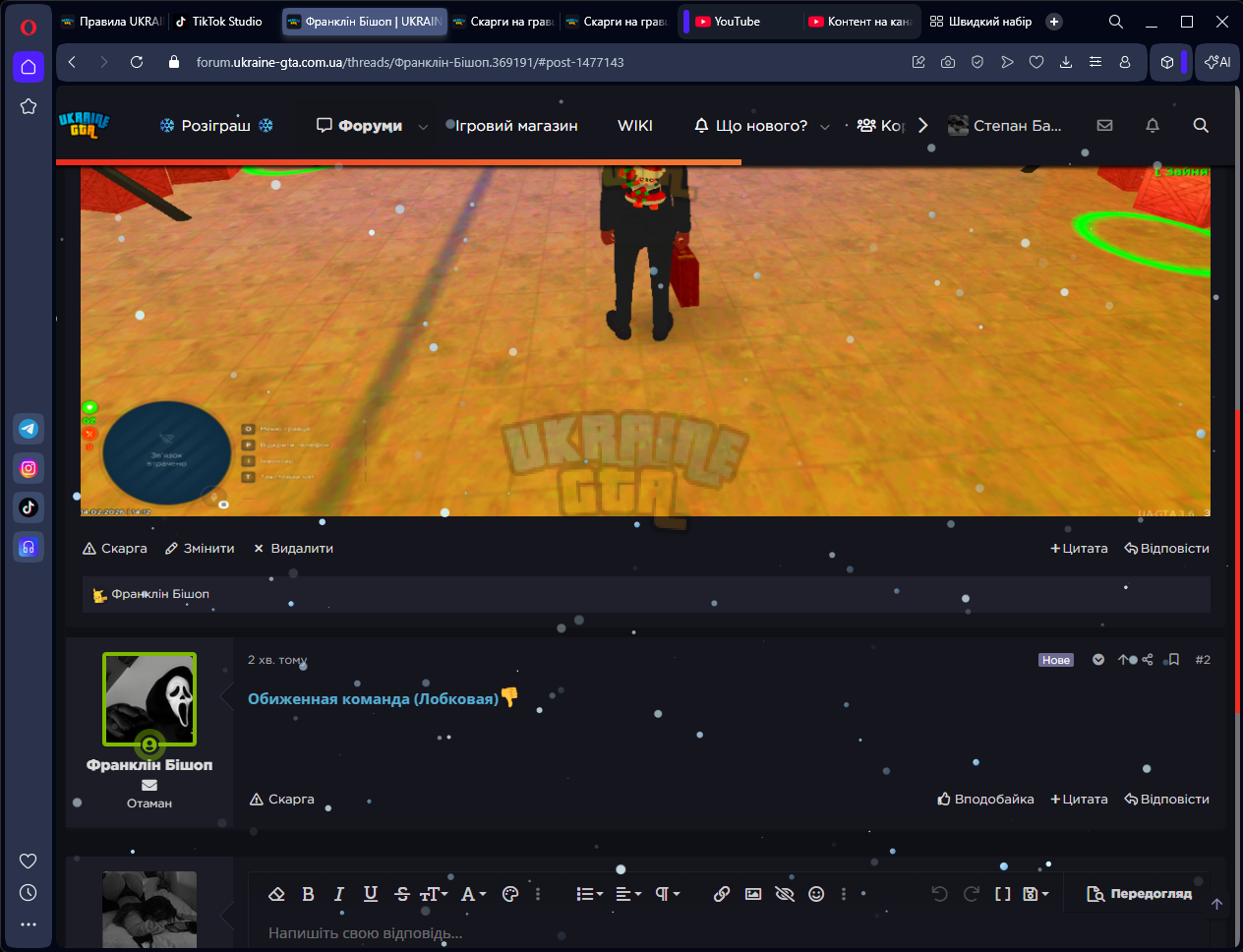Open the Розіграш menu item

pos(216,126)
